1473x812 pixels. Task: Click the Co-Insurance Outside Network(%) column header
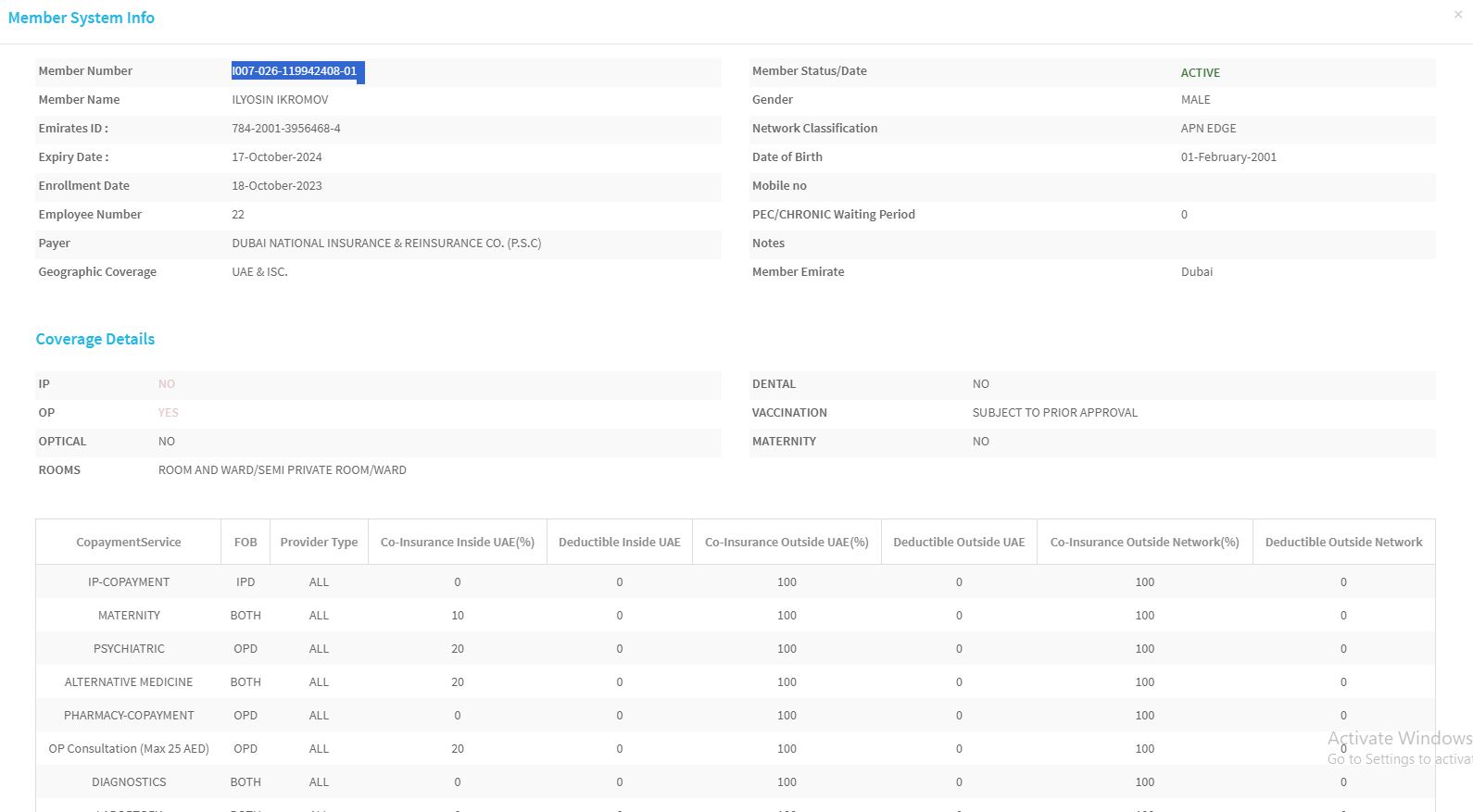(1144, 543)
